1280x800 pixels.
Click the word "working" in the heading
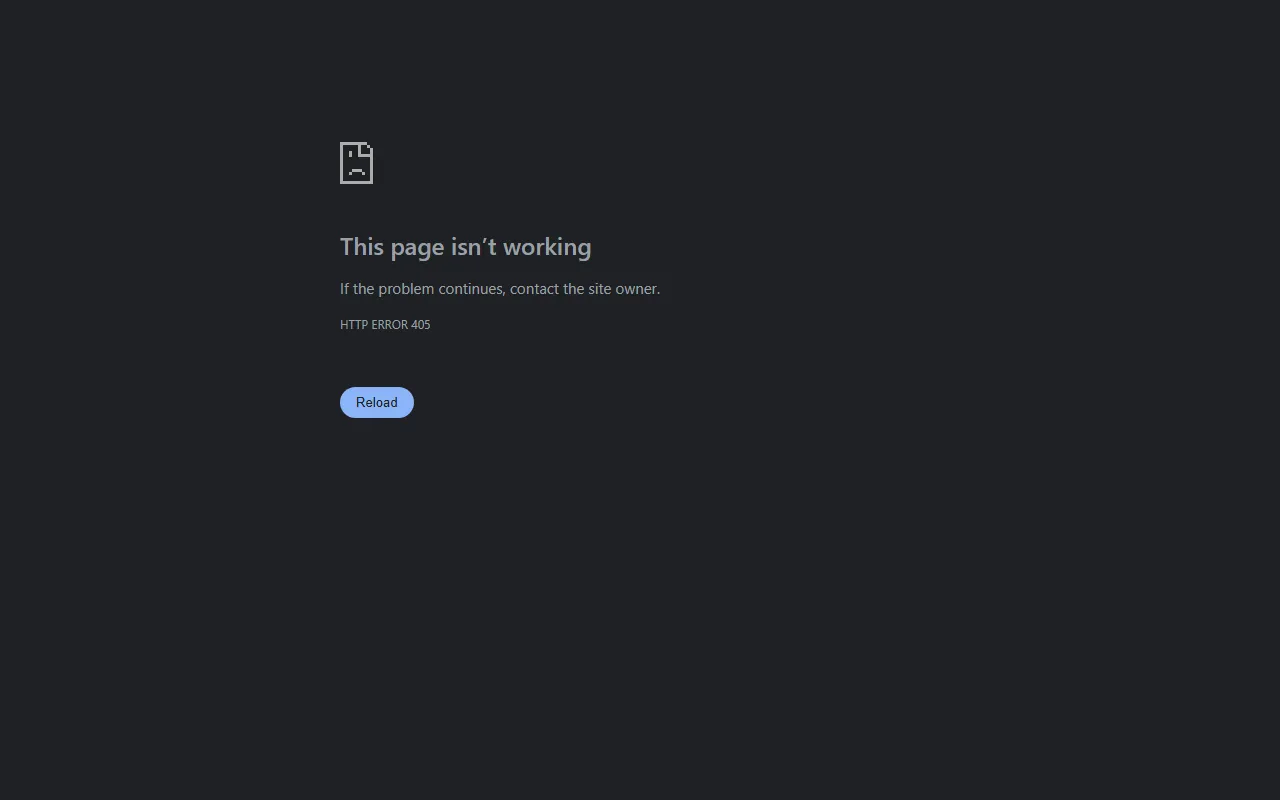tap(547, 247)
